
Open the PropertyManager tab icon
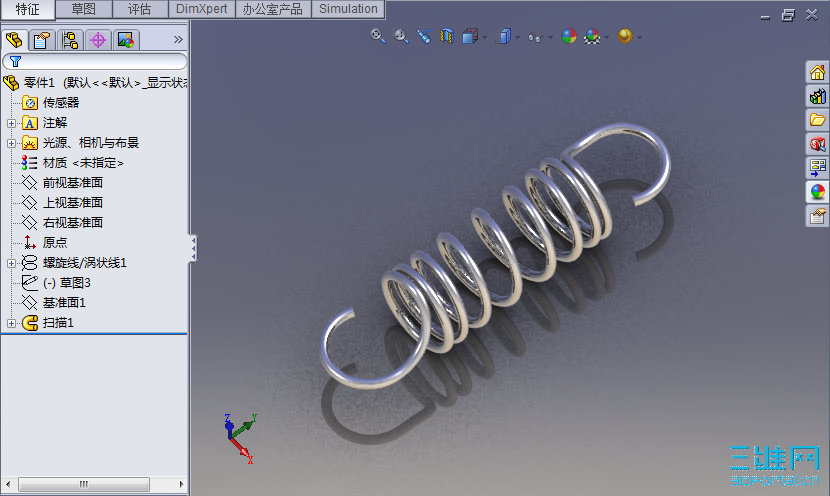(x=42, y=40)
